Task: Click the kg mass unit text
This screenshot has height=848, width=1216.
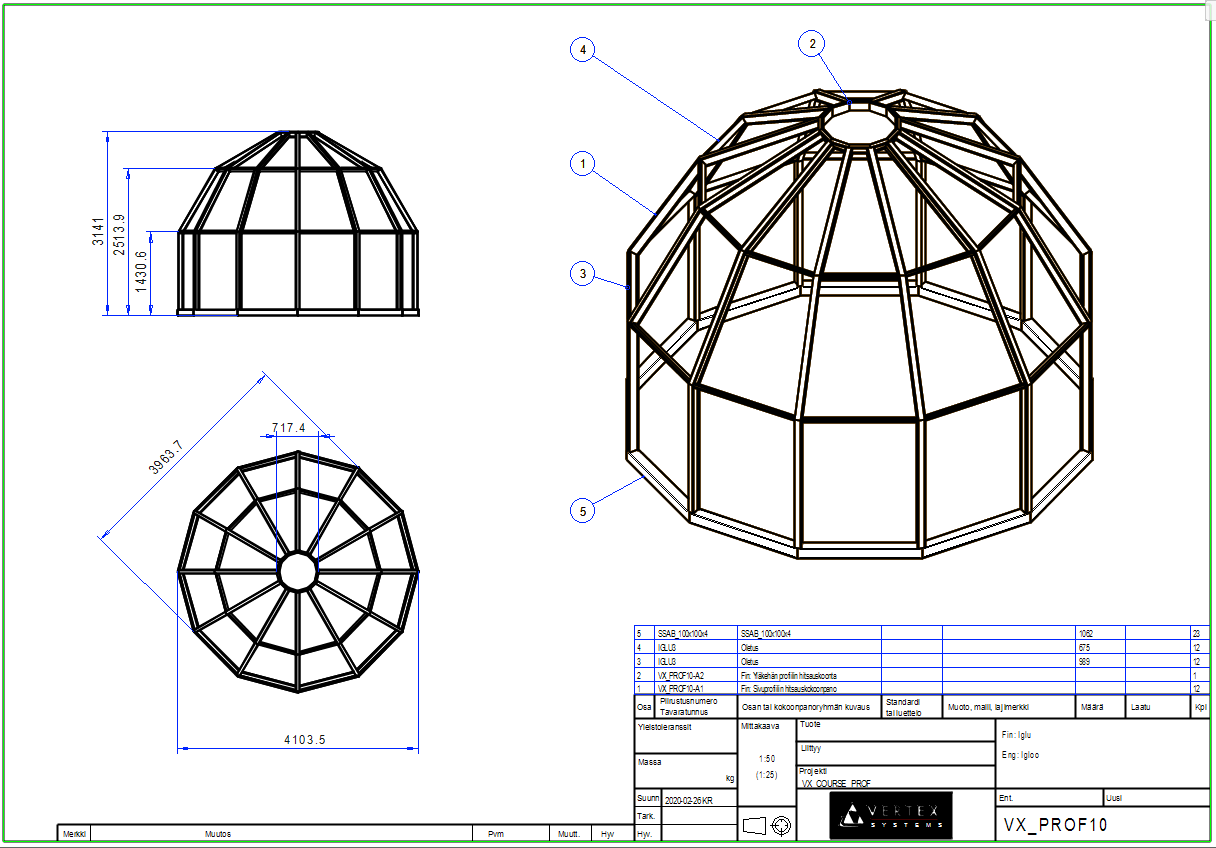Action: pos(729,777)
